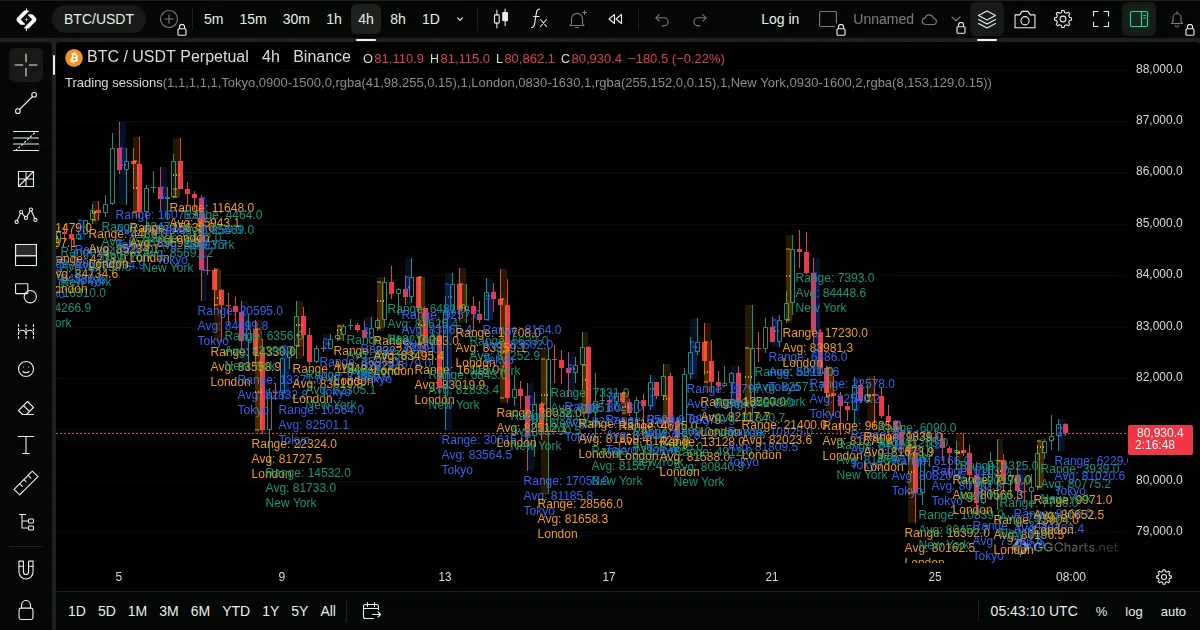Select the eraser tool

coord(26,407)
